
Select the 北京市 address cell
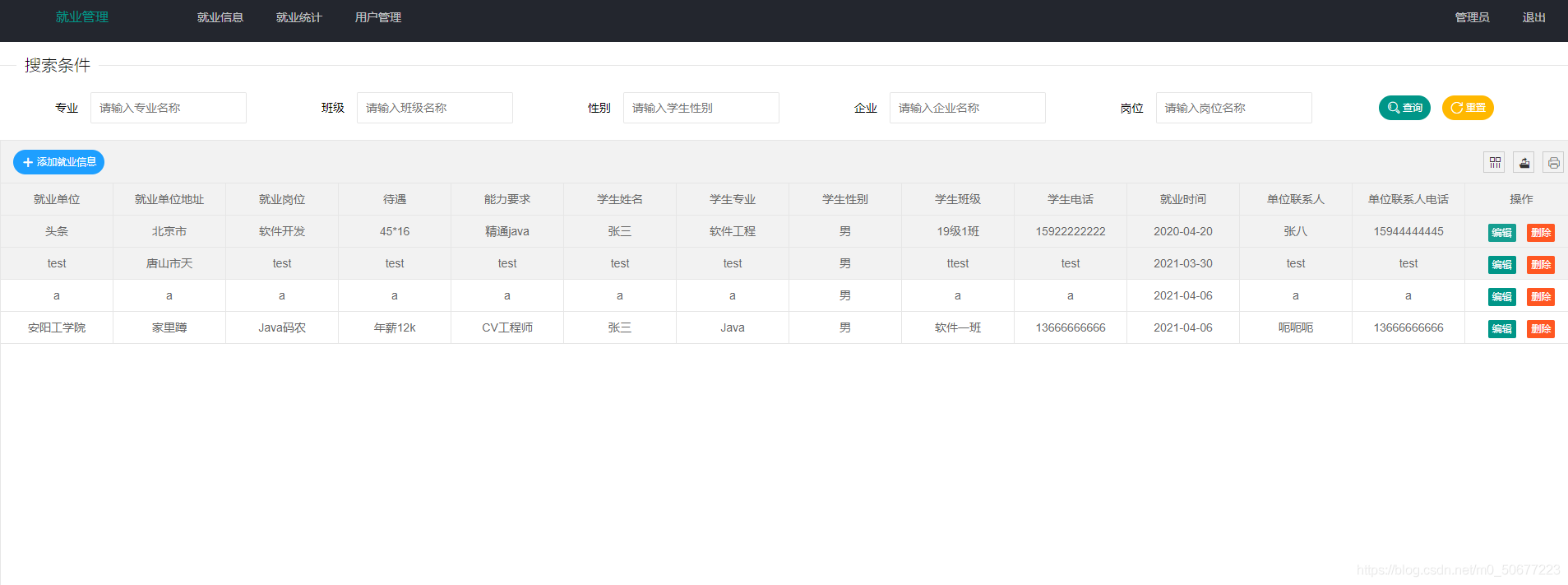(169, 231)
